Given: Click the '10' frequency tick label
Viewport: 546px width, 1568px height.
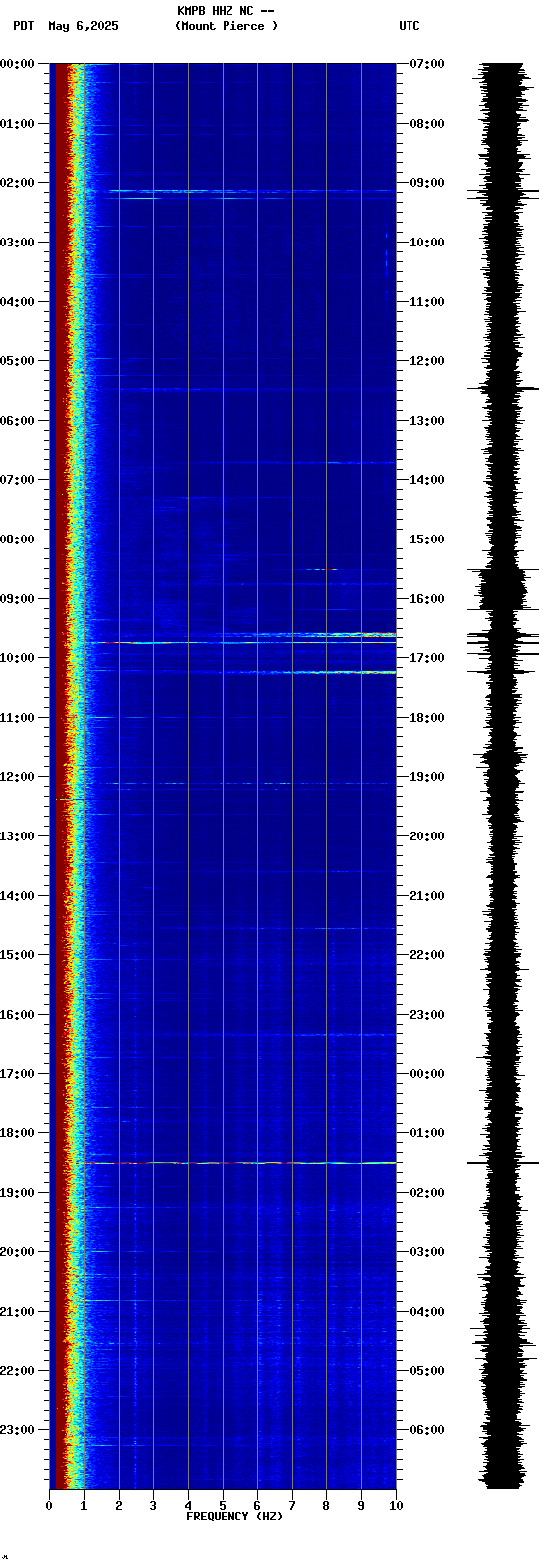Looking at the screenshot, I should [395, 1506].
